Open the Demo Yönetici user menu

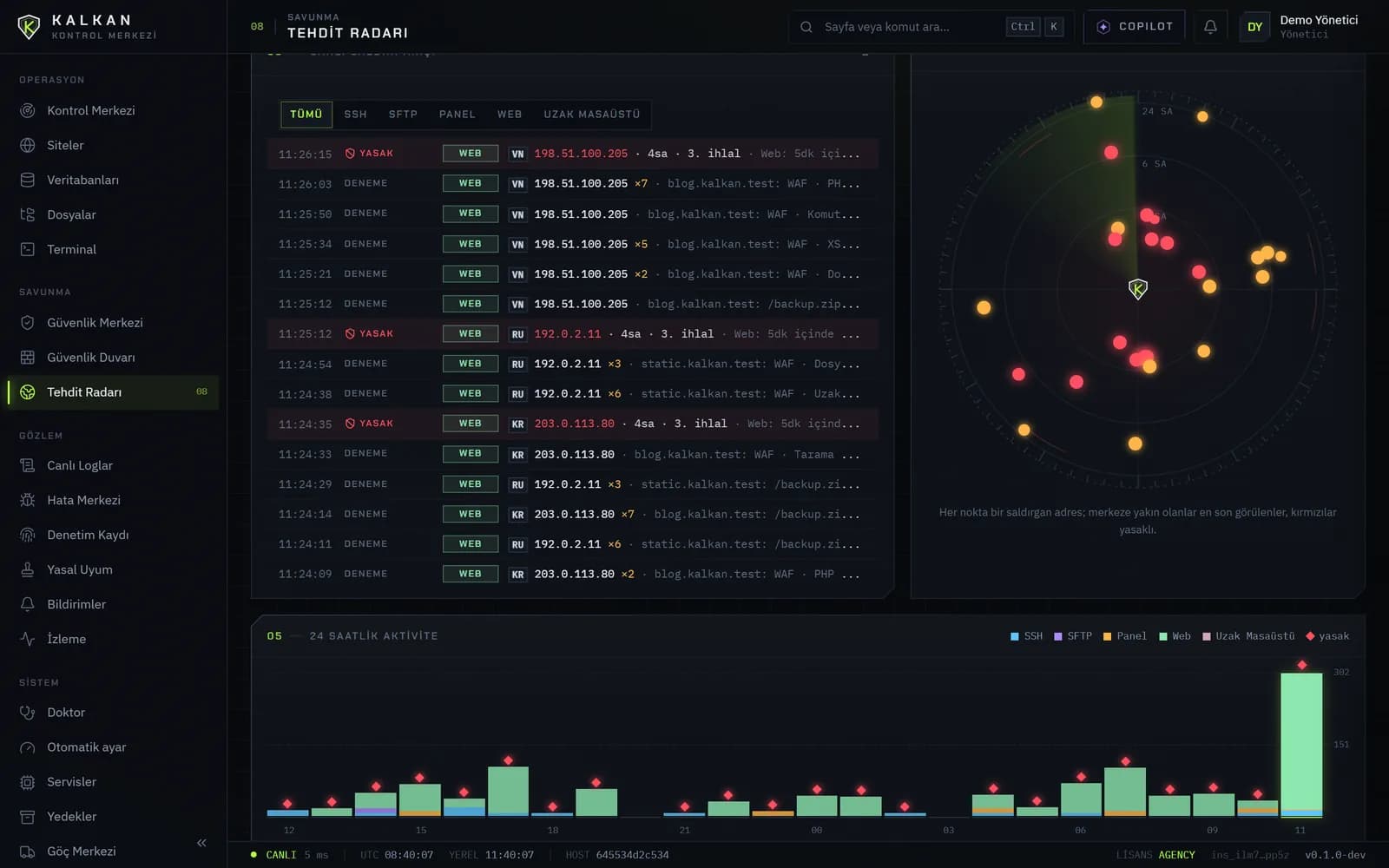1300,27
